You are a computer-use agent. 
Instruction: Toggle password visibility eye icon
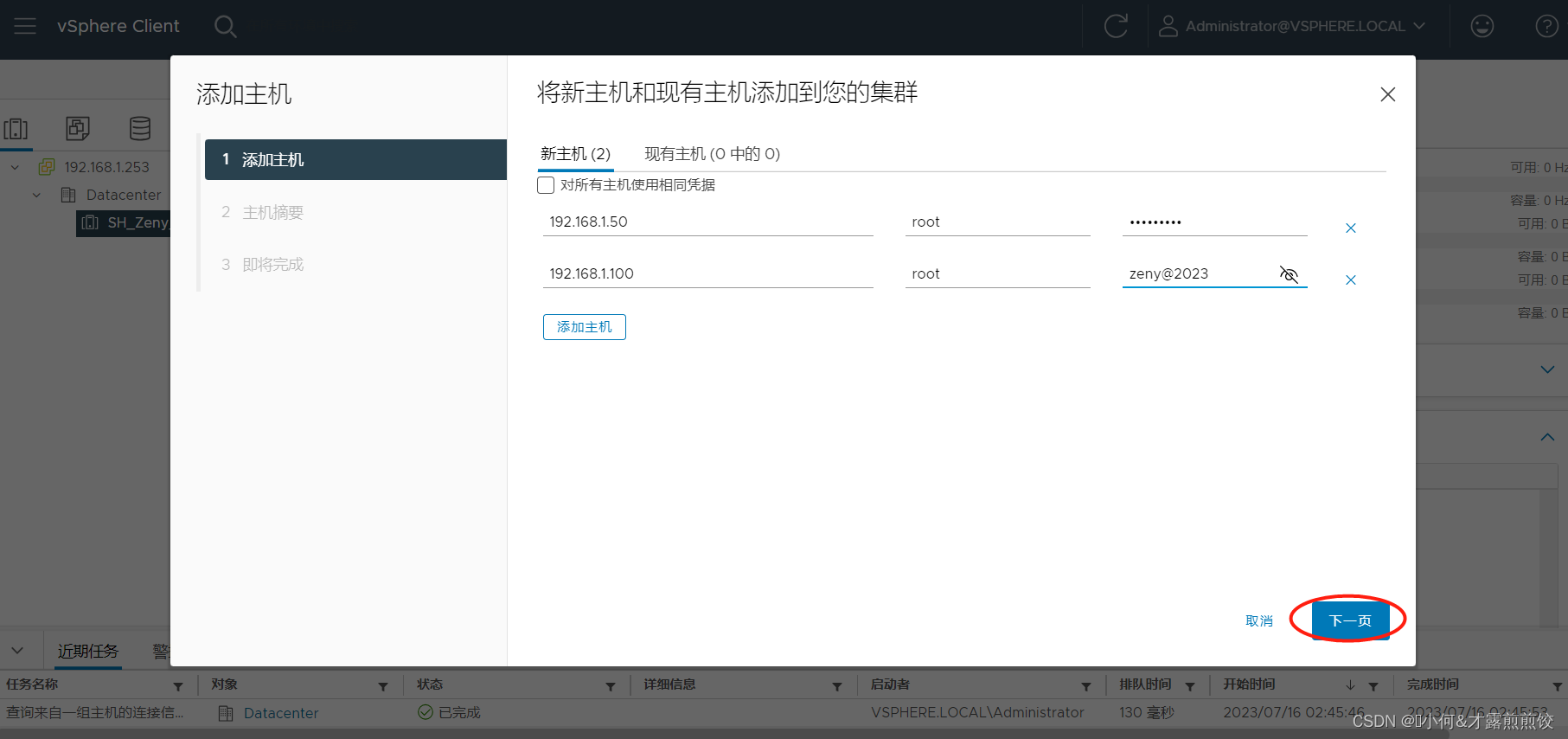[1289, 274]
